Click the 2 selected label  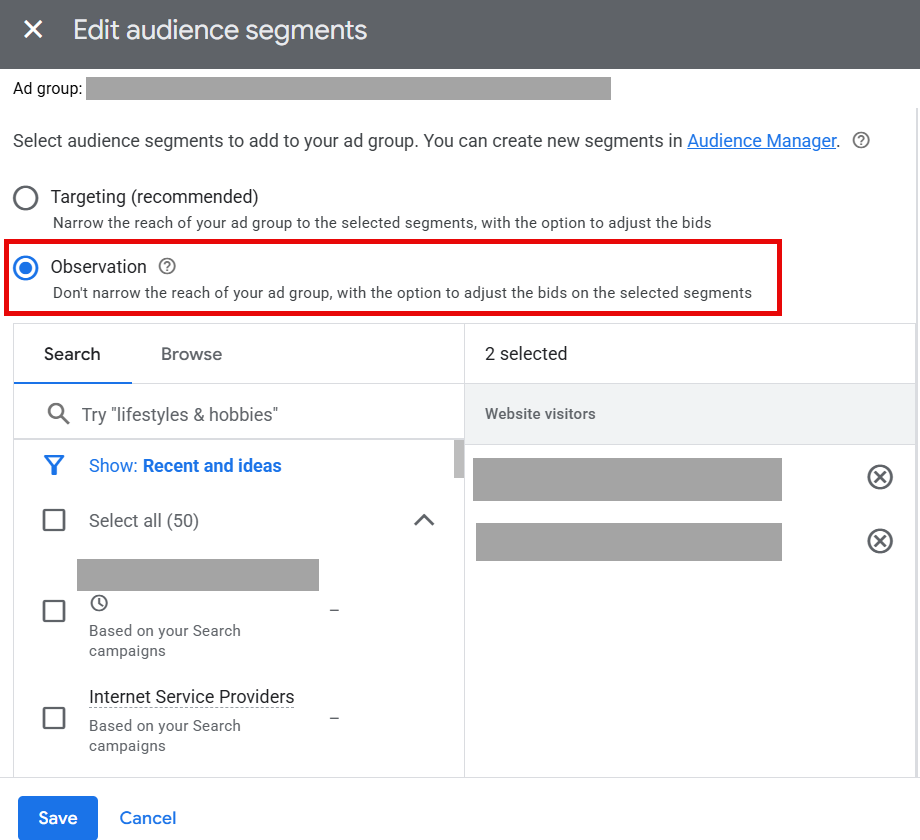526,354
